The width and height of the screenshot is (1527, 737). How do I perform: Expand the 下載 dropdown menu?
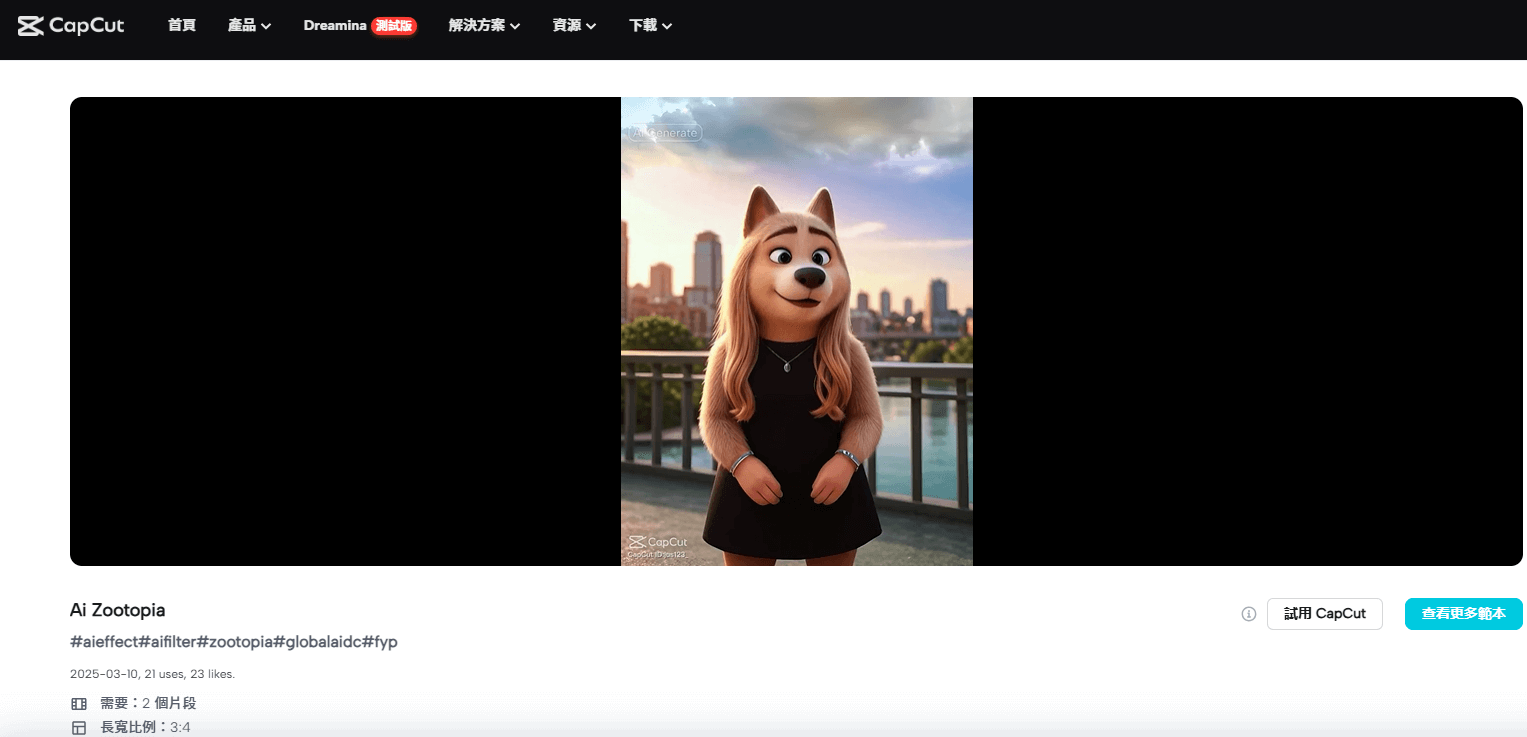click(x=650, y=25)
